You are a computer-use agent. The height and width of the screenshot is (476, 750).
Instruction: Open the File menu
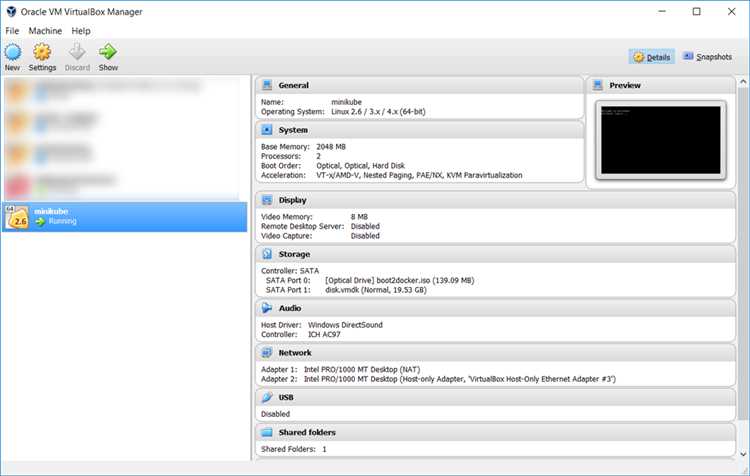point(12,31)
